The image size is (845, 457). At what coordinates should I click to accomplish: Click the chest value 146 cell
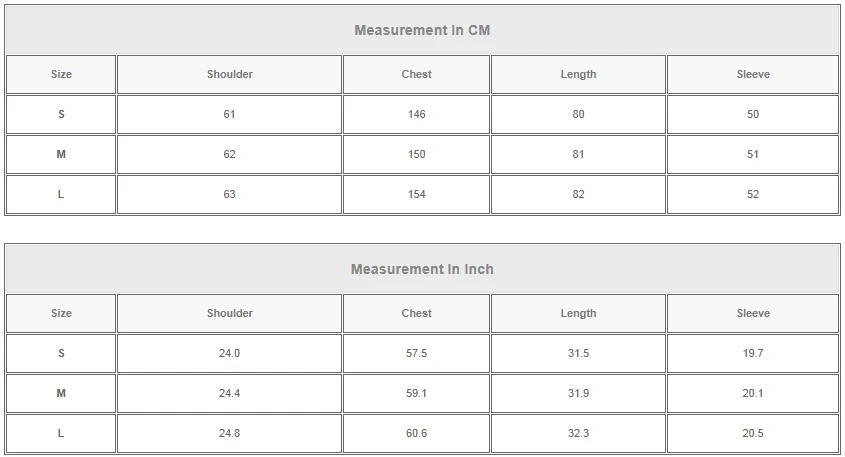[417, 114]
